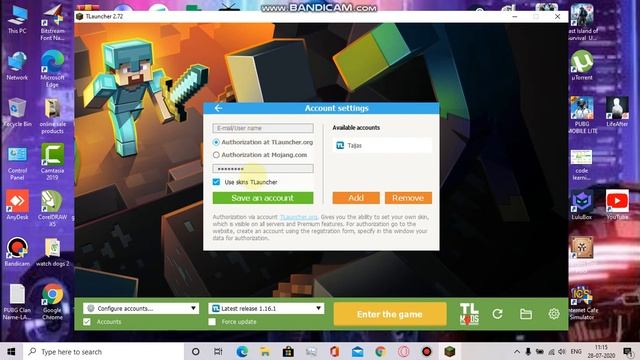Open Mail app from taskbar

(x=358, y=351)
